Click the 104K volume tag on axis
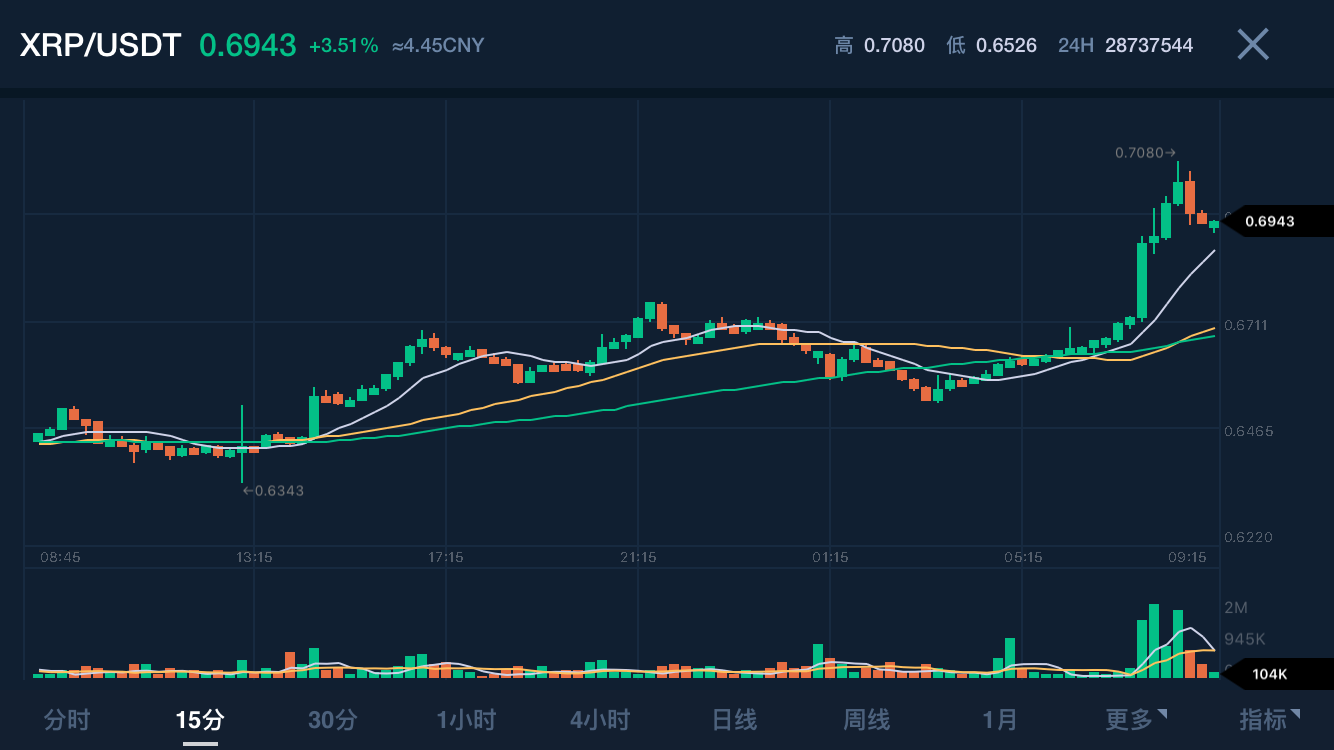1334x750 pixels. 1278,674
